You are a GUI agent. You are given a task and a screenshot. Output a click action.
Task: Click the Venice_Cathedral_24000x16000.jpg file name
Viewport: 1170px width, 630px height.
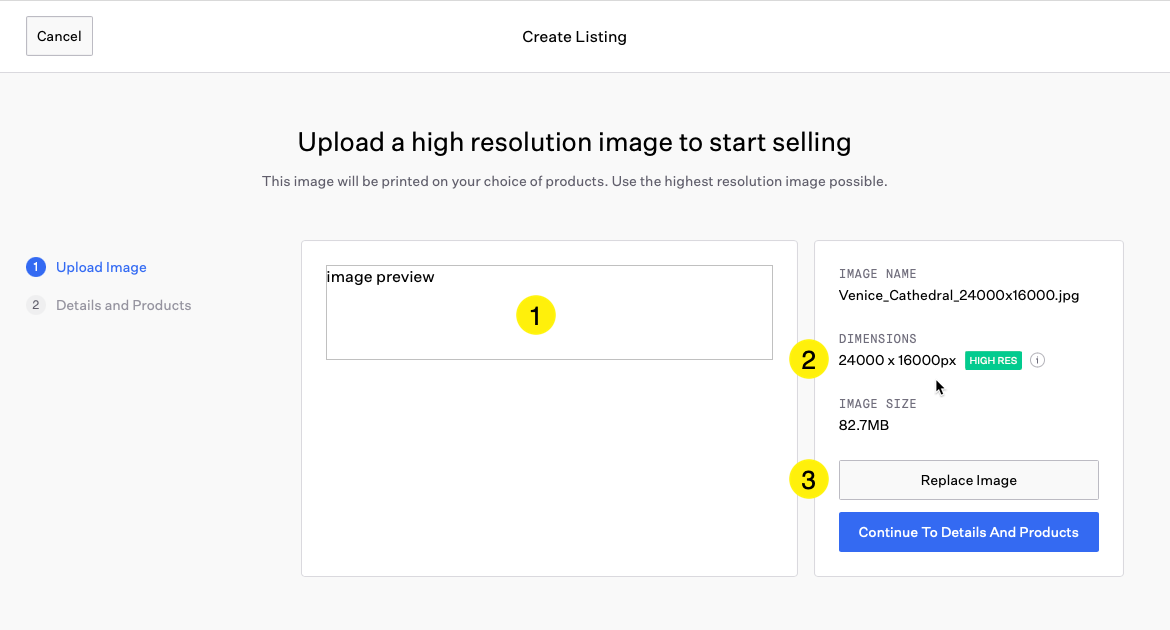[958, 295]
